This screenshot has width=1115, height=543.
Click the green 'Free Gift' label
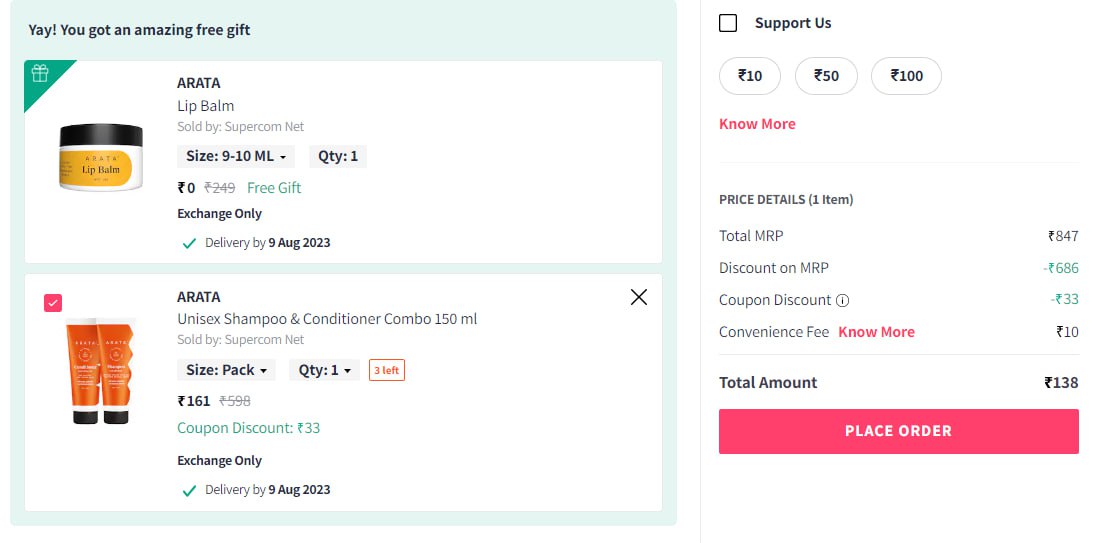(274, 188)
